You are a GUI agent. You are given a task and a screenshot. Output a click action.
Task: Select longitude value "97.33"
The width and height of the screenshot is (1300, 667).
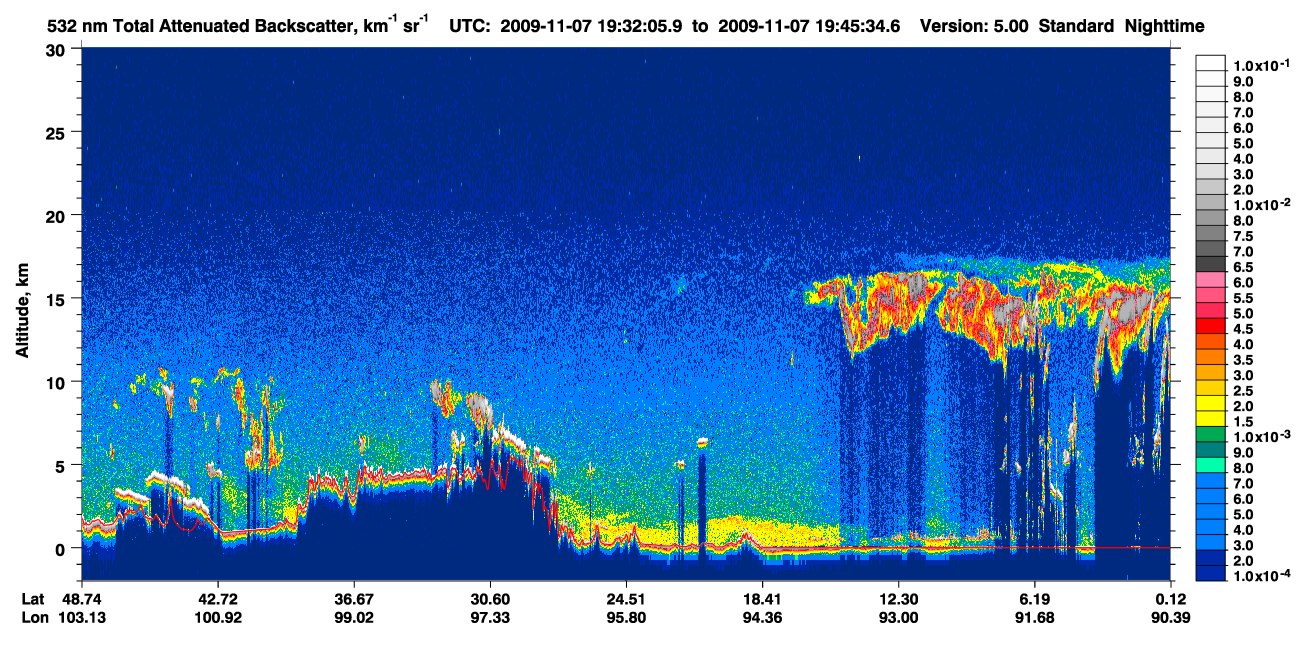click(x=489, y=617)
